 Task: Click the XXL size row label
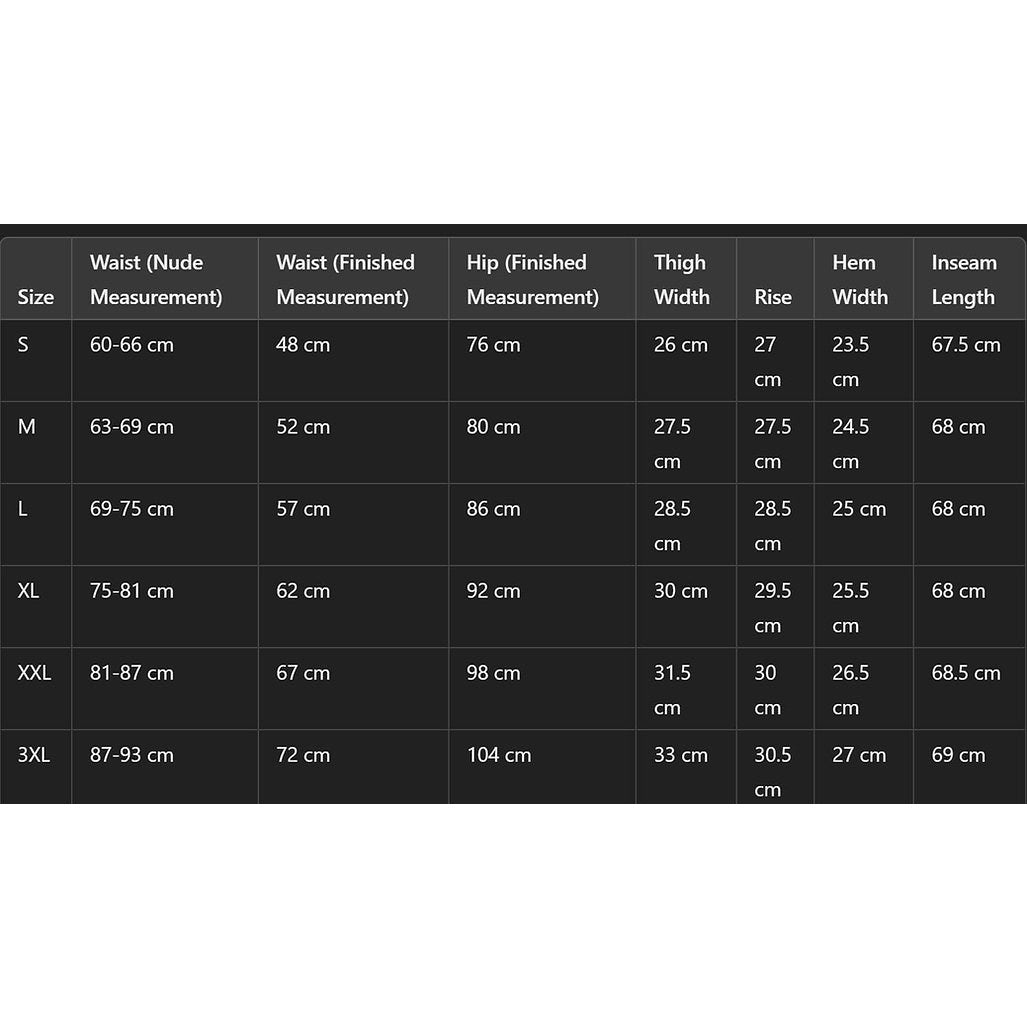[x=34, y=673]
